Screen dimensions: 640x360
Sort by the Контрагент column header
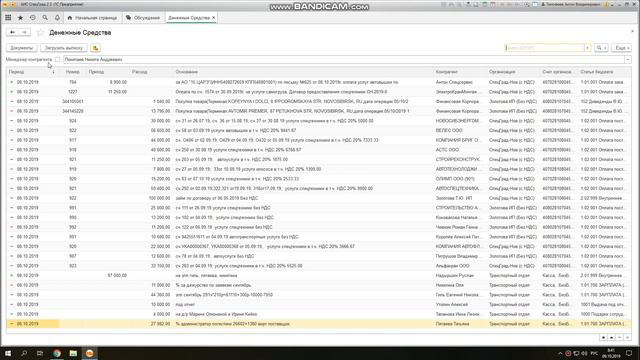[x=460, y=72]
